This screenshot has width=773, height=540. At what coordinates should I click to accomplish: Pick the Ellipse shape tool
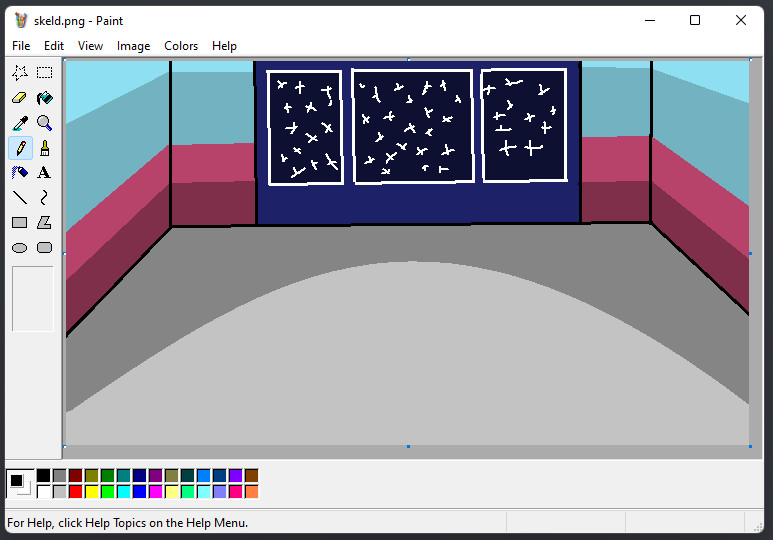coord(20,248)
